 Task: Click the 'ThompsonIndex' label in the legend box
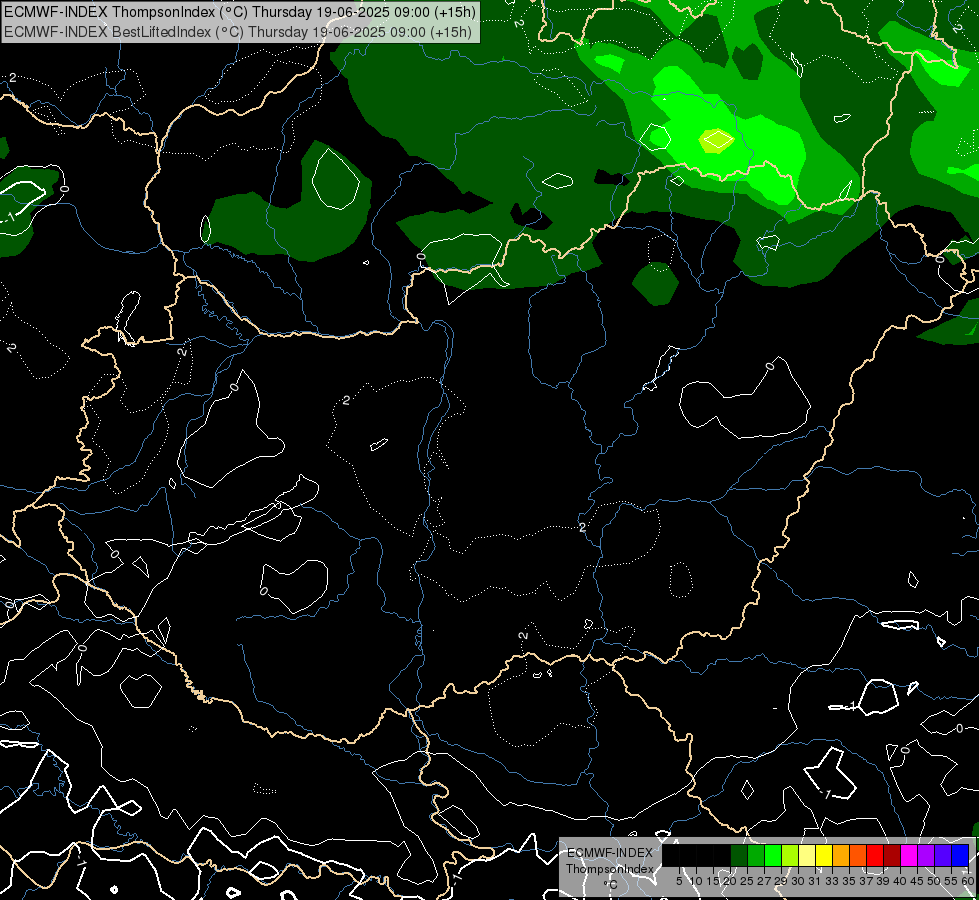pyautogui.click(x=610, y=869)
